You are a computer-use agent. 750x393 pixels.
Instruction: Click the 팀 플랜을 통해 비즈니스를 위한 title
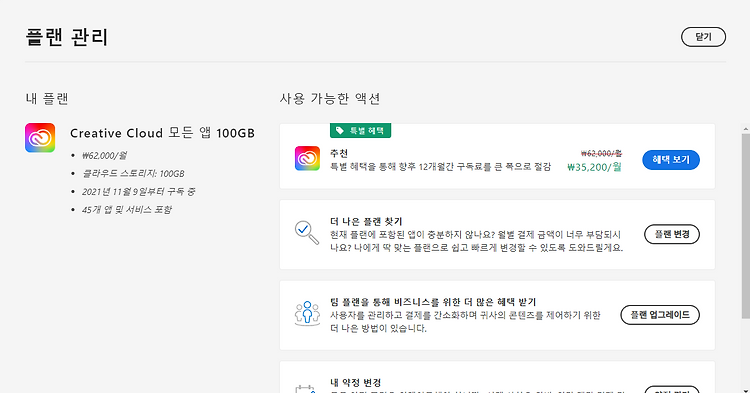click(x=433, y=302)
